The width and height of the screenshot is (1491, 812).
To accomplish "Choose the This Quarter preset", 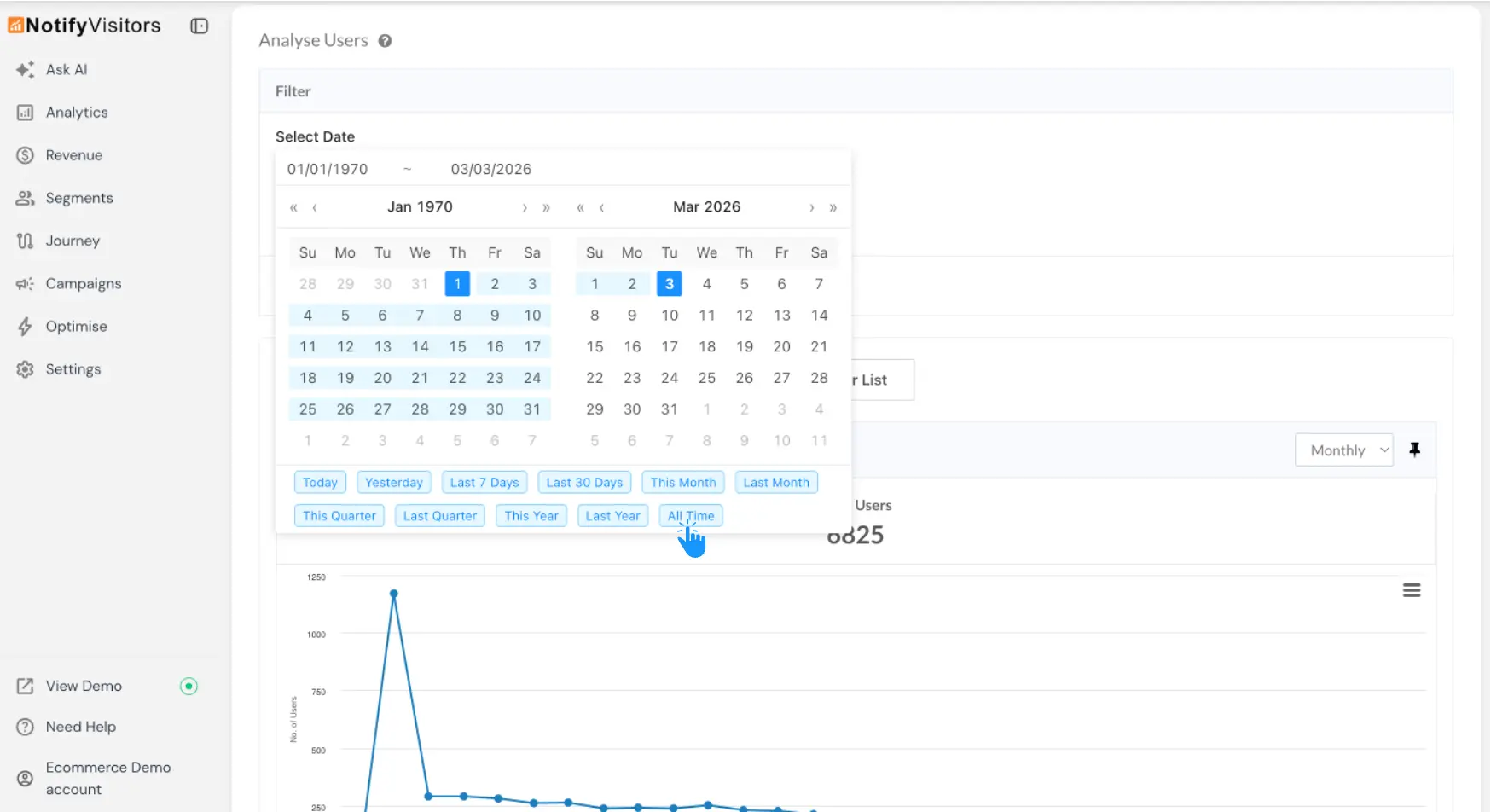I will pyautogui.click(x=339, y=516).
